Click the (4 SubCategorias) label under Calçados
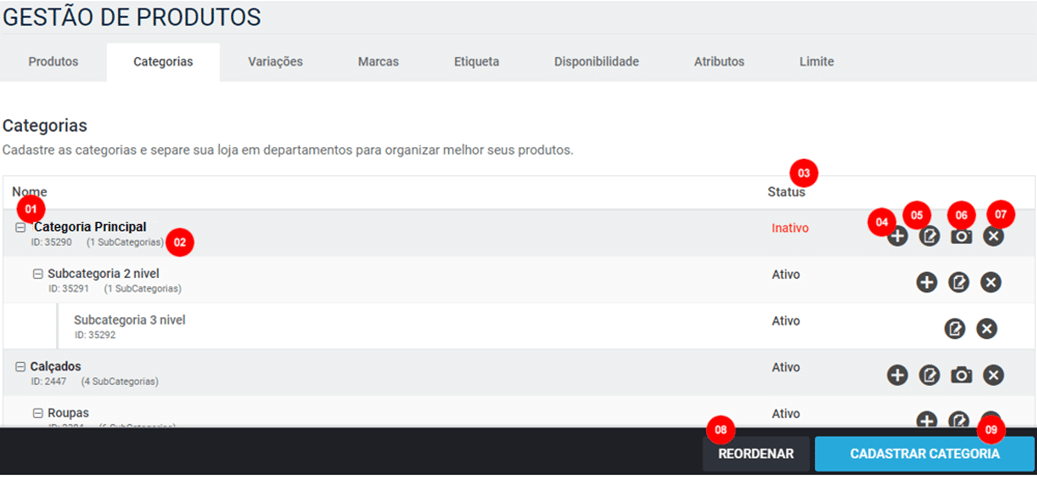This screenshot has width=1037, height=477. 120,382
